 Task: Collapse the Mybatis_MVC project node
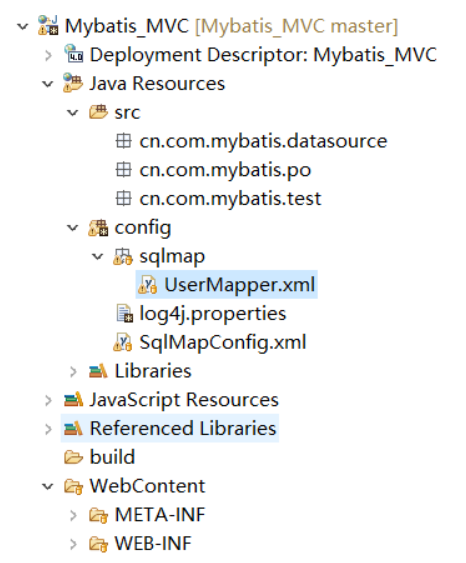(x=23, y=26)
